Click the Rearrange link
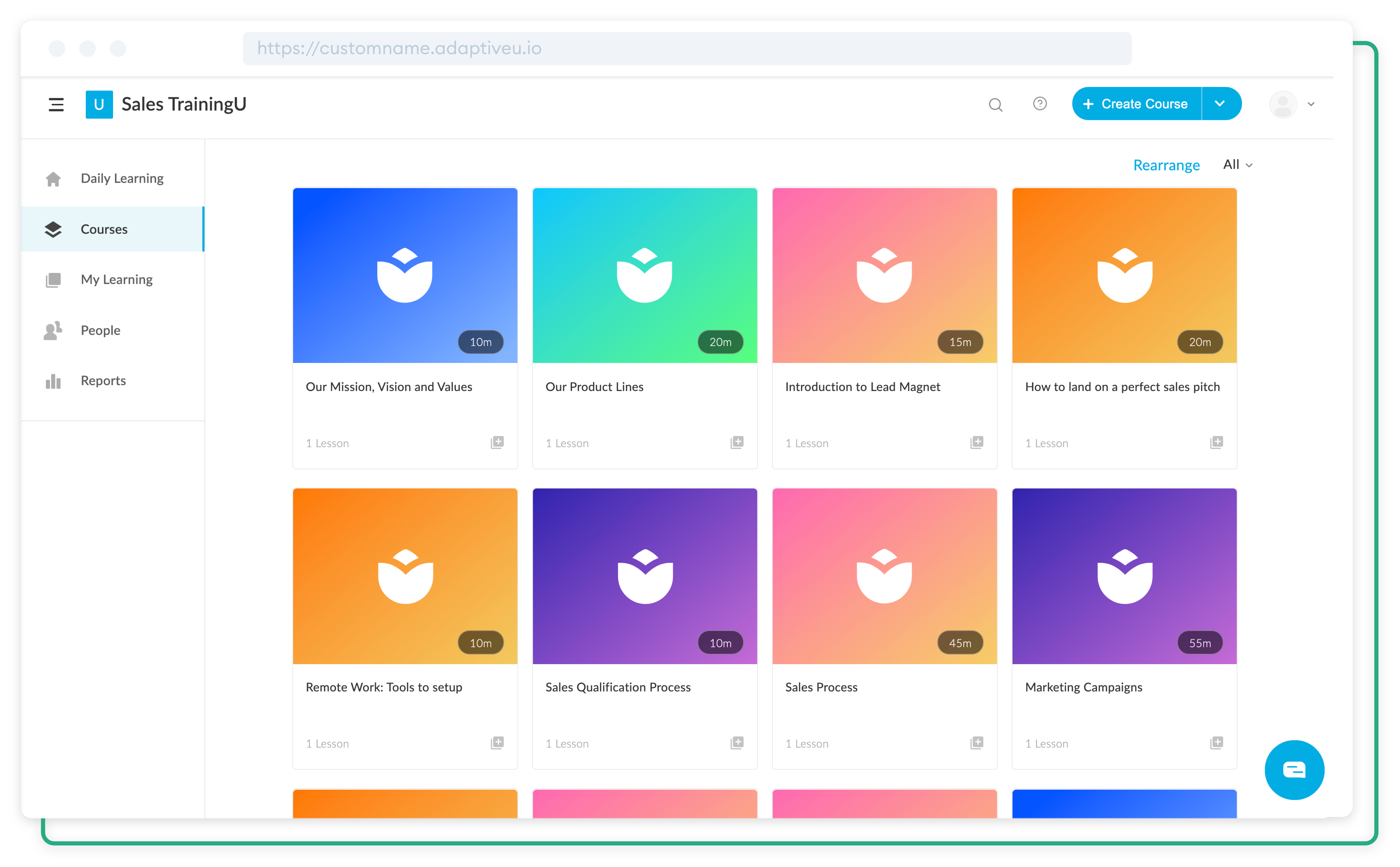The width and height of the screenshot is (1400, 867). coord(1166,165)
